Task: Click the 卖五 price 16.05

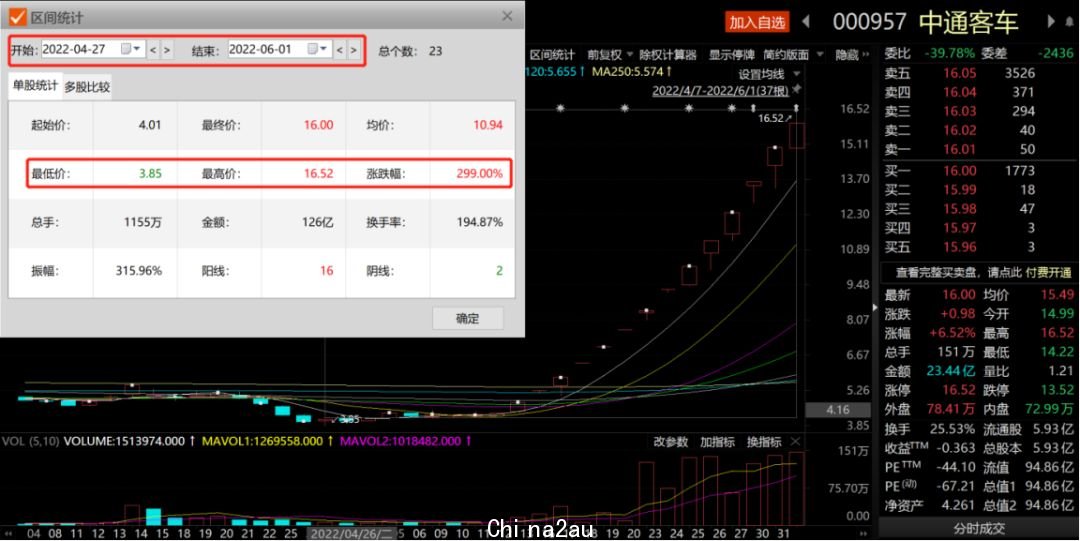Action: tap(959, 74)
